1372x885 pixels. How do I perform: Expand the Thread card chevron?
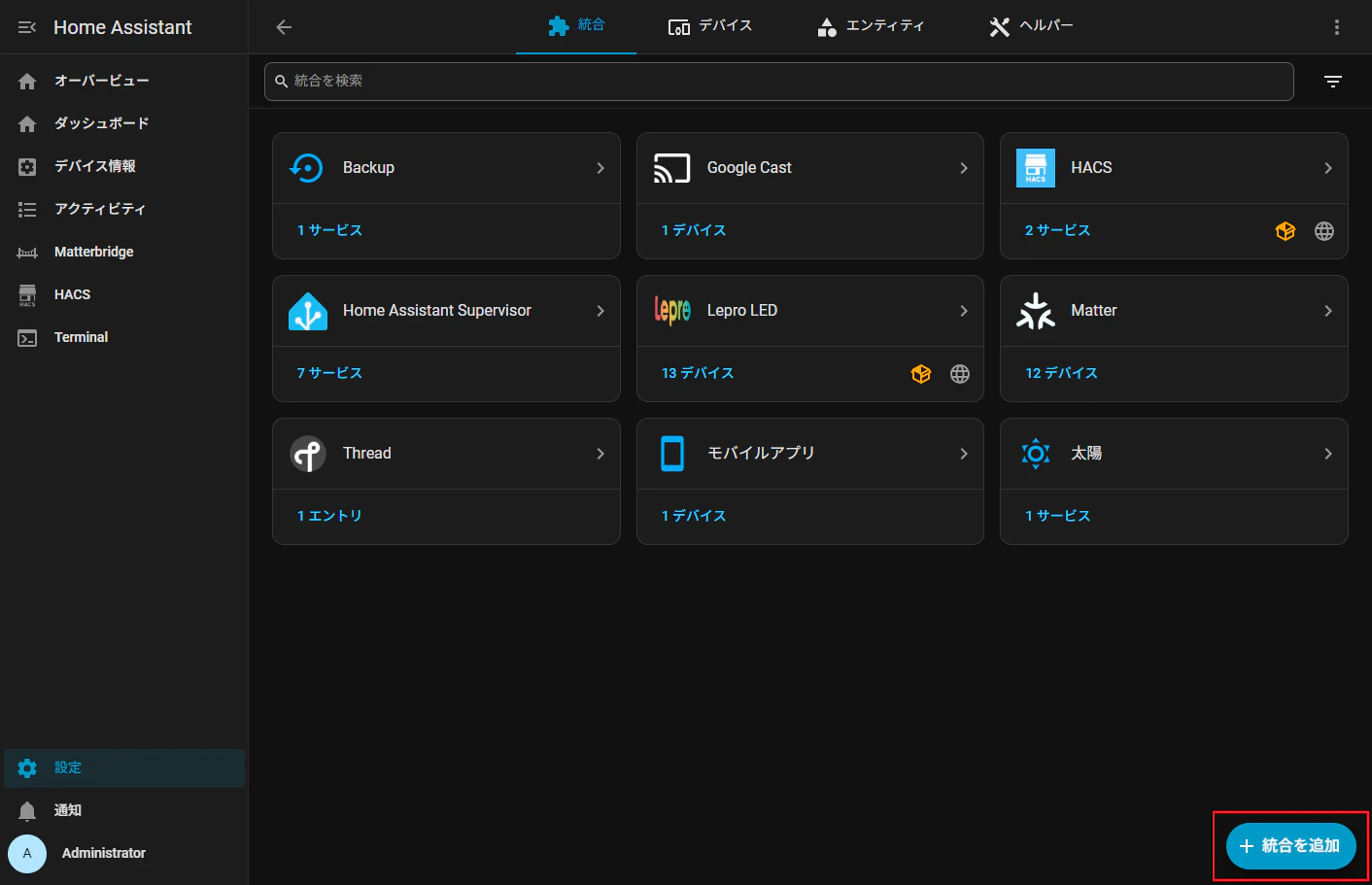click(600, 454)
